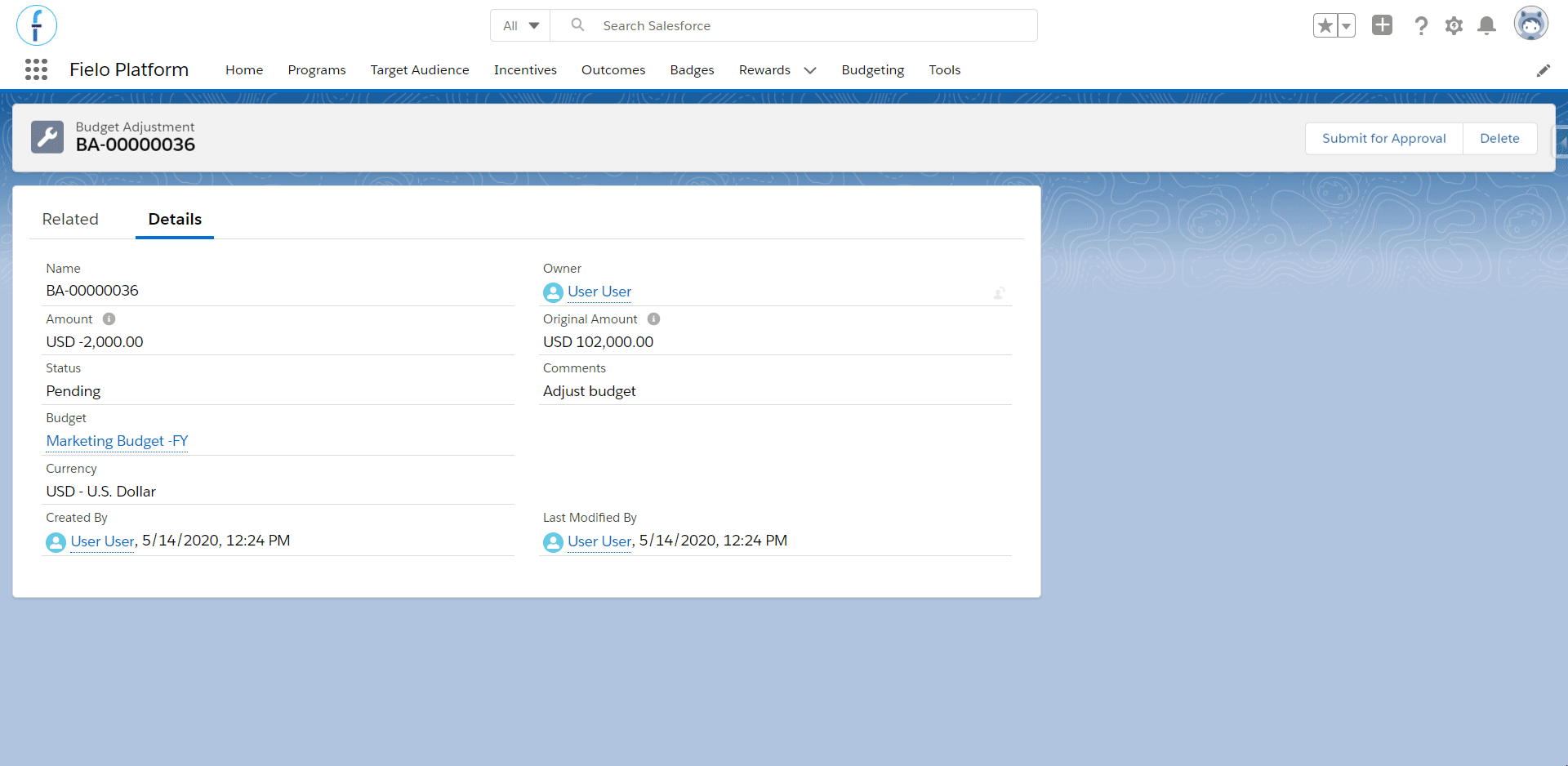Image resolution: width=1568 pixels, height=766 pixels.
Task: Click the search magnifier icon
Action: coord(577,25)
